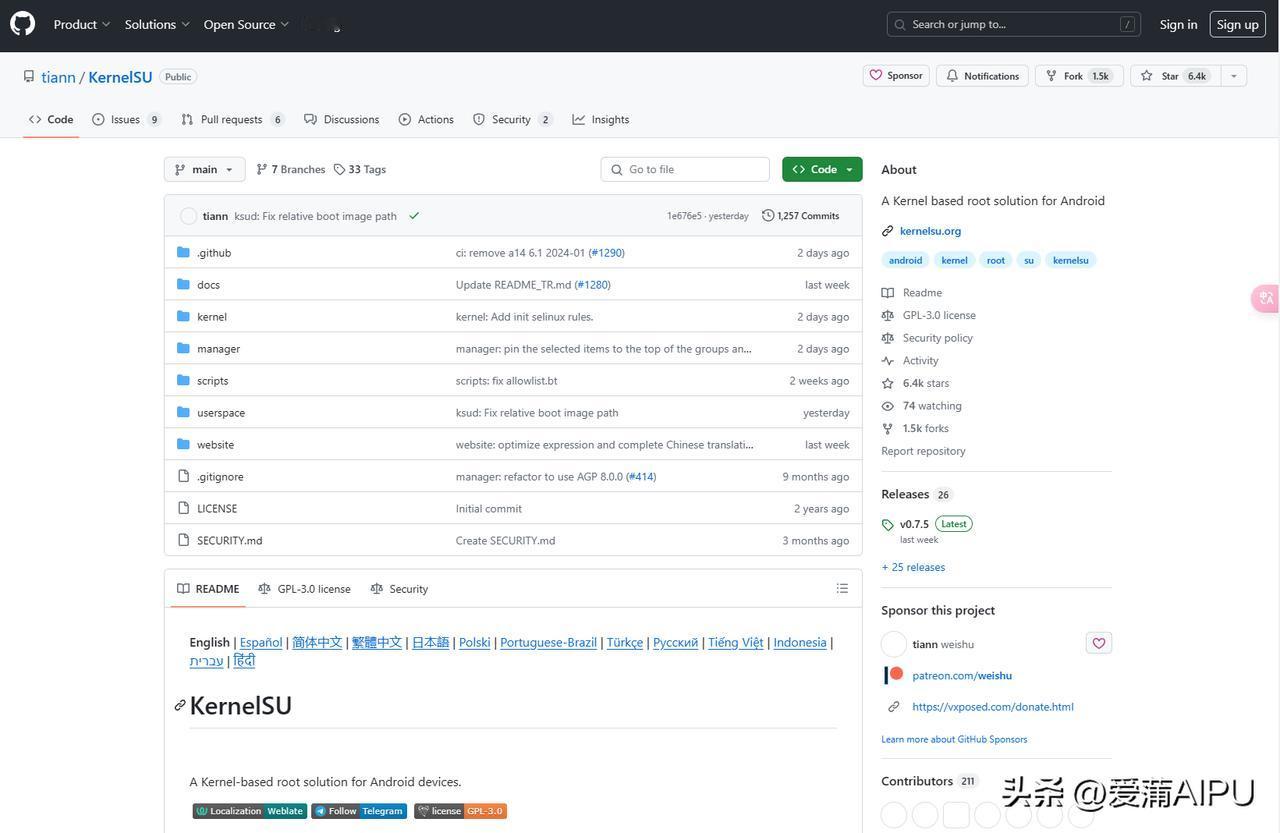Click the license GPL-3.0 badge
Image resolution: width=1280 pixels, height=833 pixels.
point(461,811)
